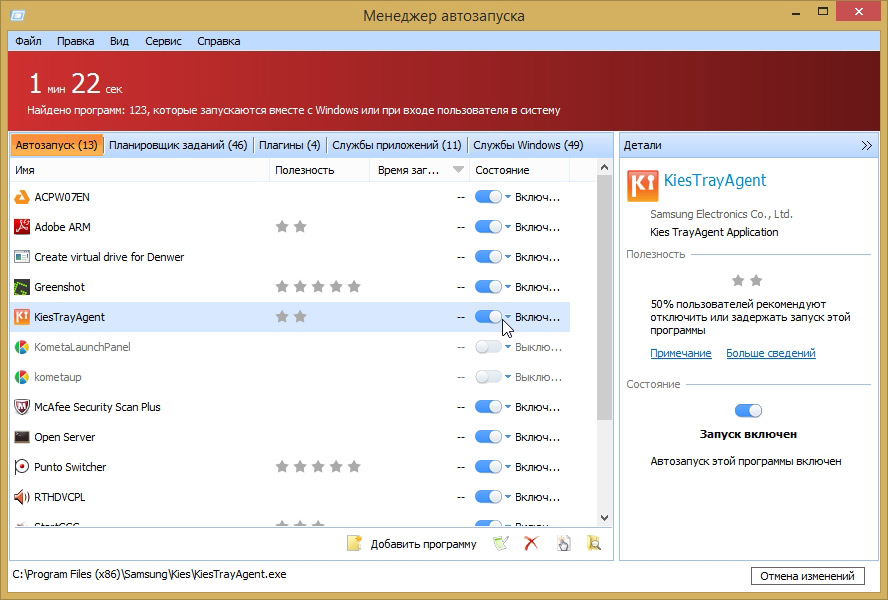888x600 pixels.
Task: Toggle the KiesTrayAgent row switch
Action: (x=488, y=317)
